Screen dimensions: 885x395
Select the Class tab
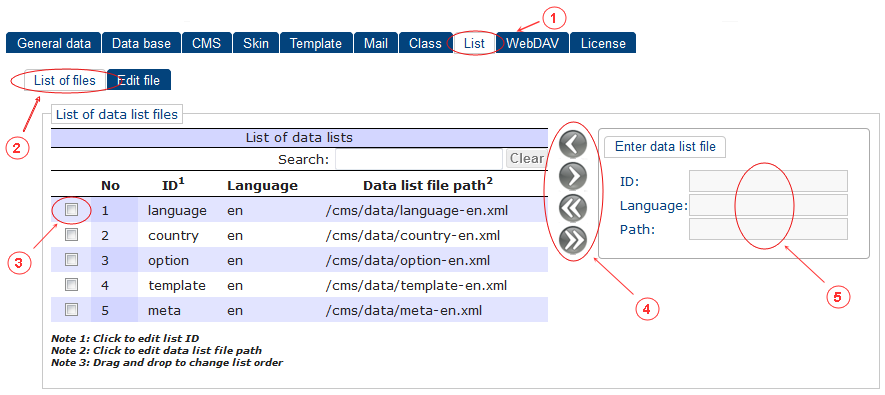coord(426,43)
